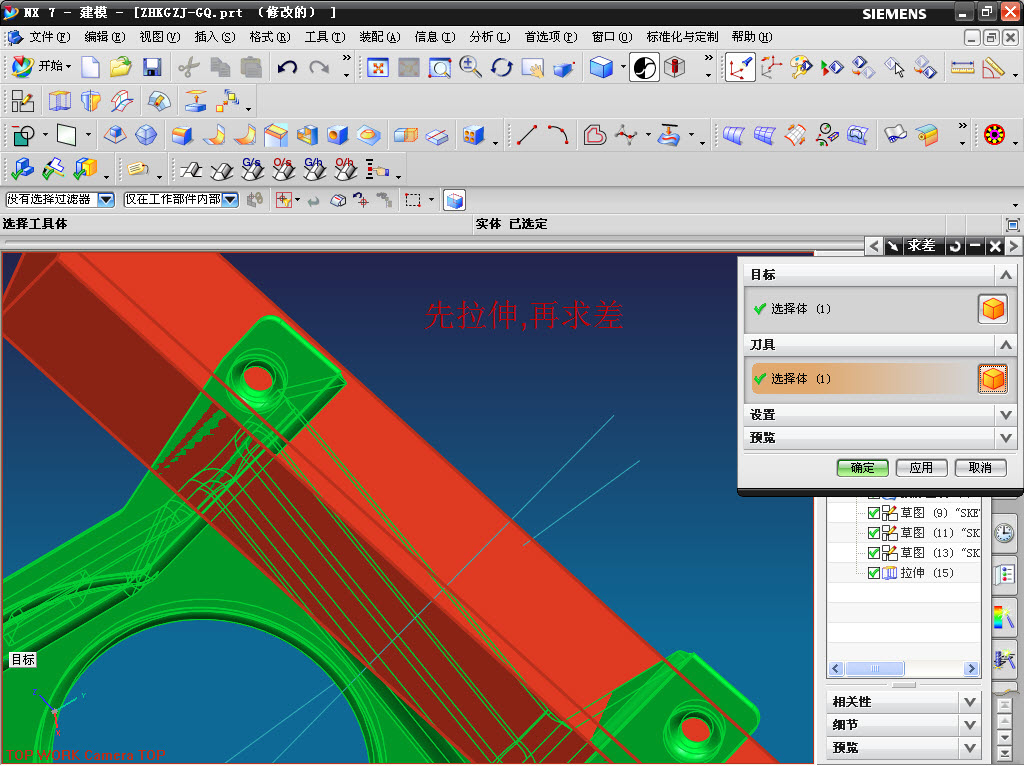
Task: Click the Block primitive icon
Action: 115,135
